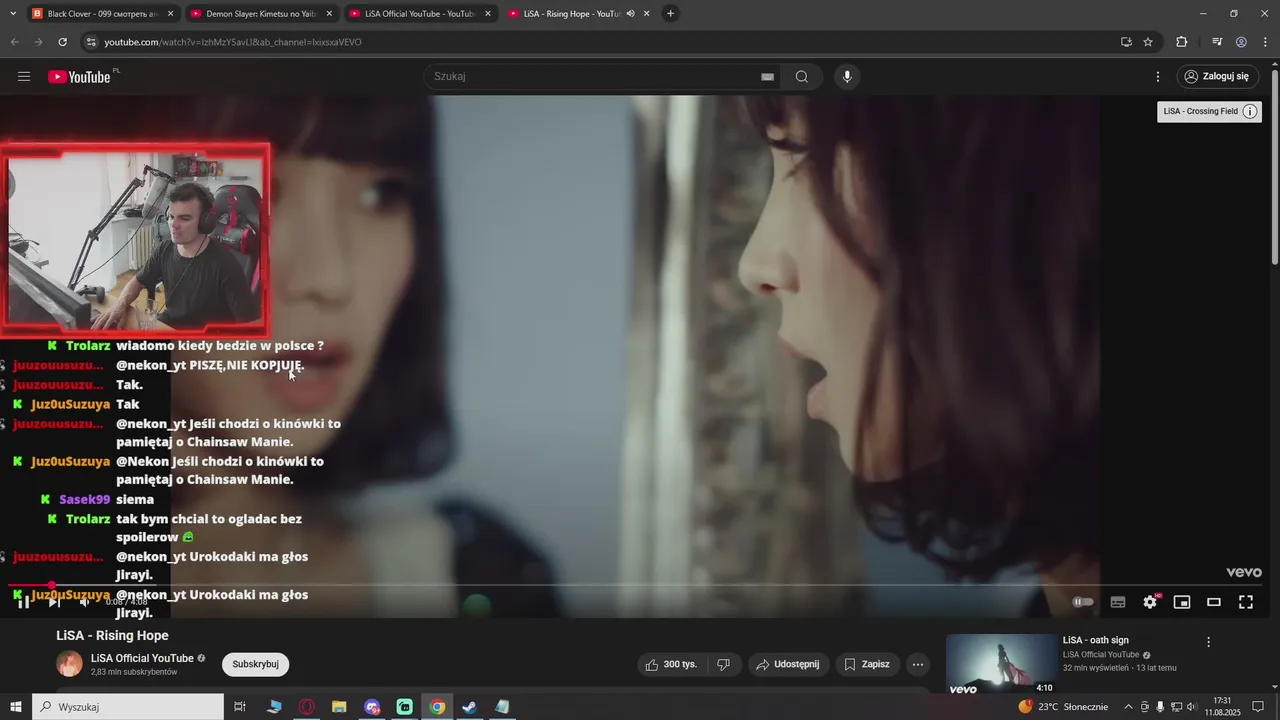View site information icon in address bar

coord(91,42)
